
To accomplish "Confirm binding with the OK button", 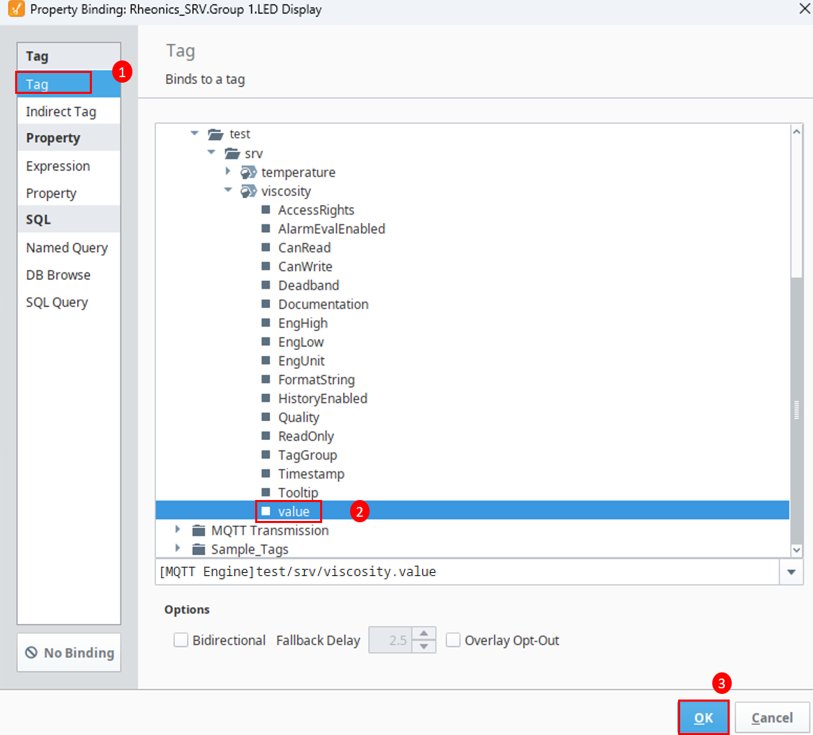I will coord(703,717).
